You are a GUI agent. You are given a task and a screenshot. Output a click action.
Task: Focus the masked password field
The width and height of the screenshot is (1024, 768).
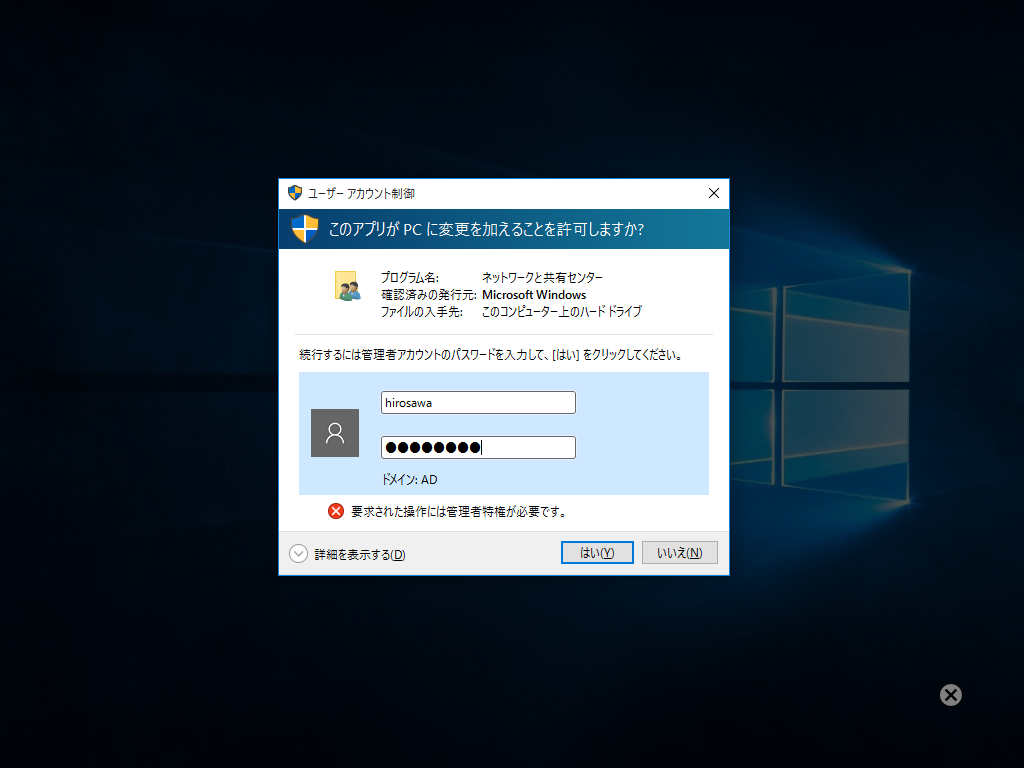[478, 447]
